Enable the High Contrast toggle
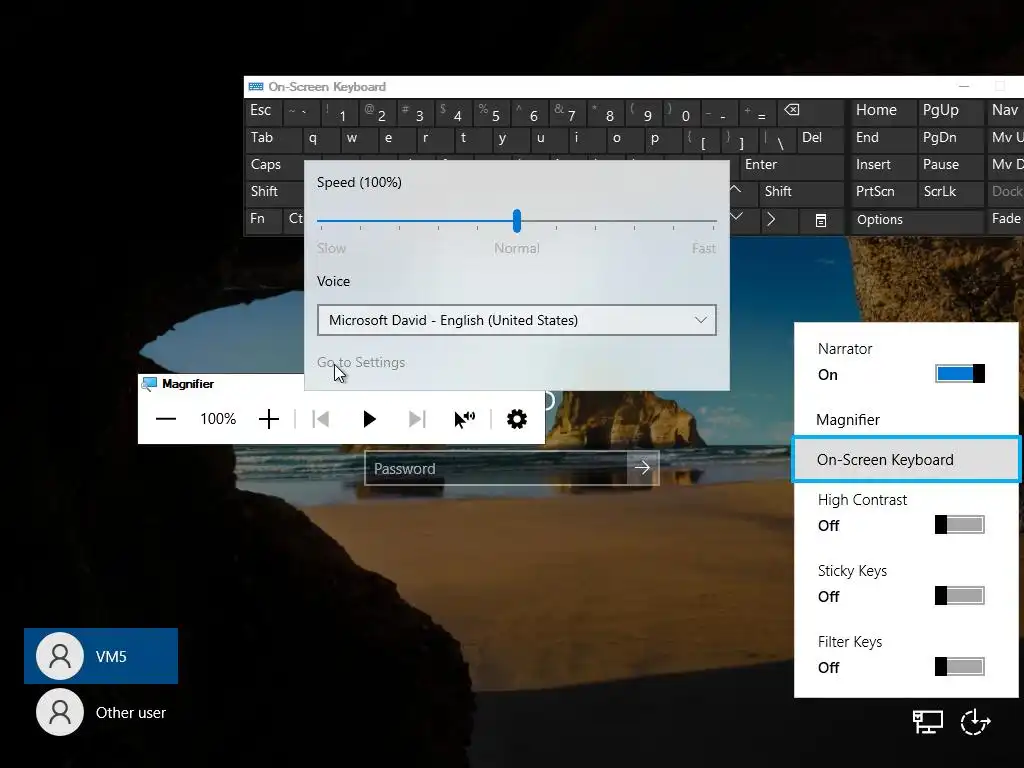The height and width of the screenshot is (768, 1024). click(x=959, y=524)
